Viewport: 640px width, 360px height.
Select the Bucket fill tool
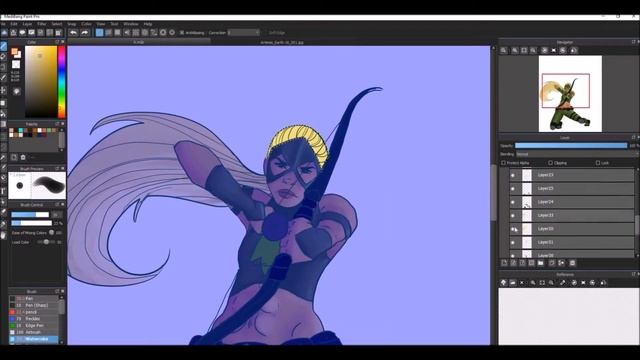(3, 113)
